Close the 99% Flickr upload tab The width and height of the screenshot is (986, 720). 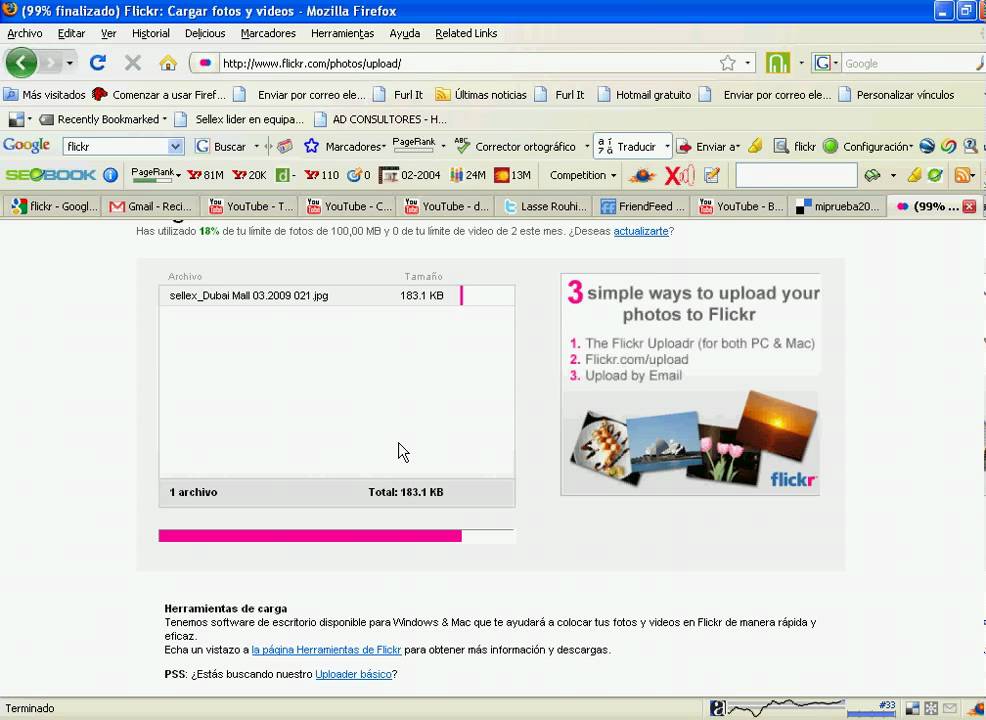[x=969, y=206]
